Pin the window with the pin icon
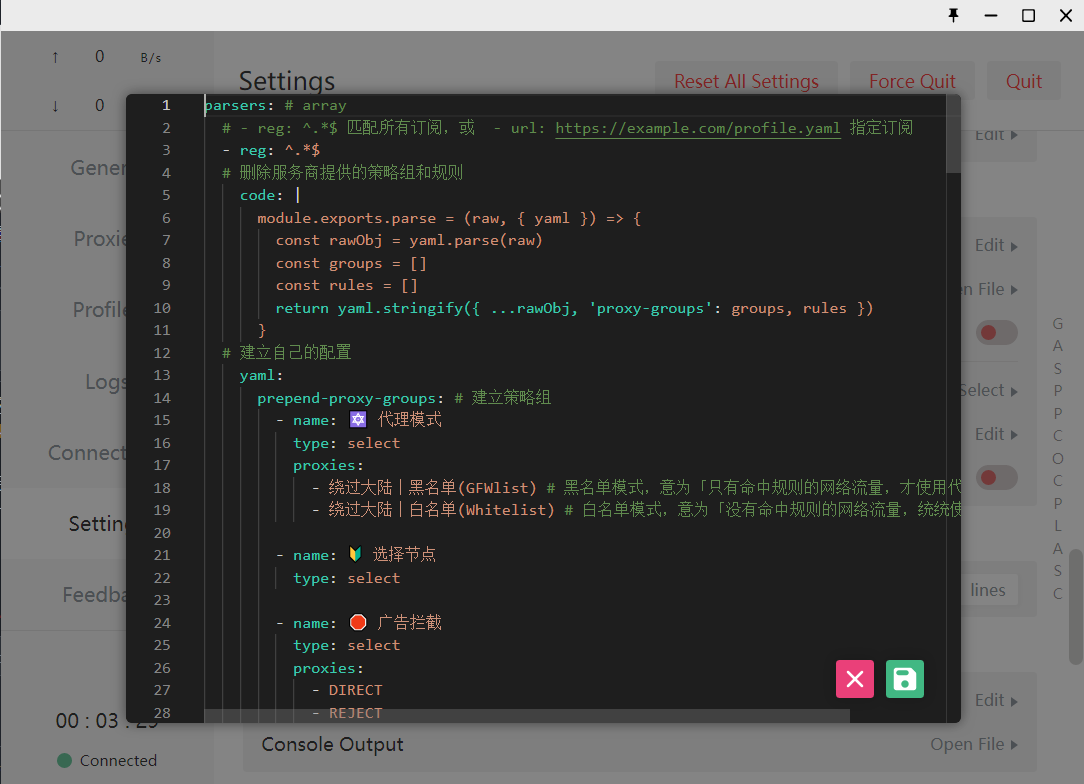The width and height of the screenshot is (1084, 784). [953, 15]
